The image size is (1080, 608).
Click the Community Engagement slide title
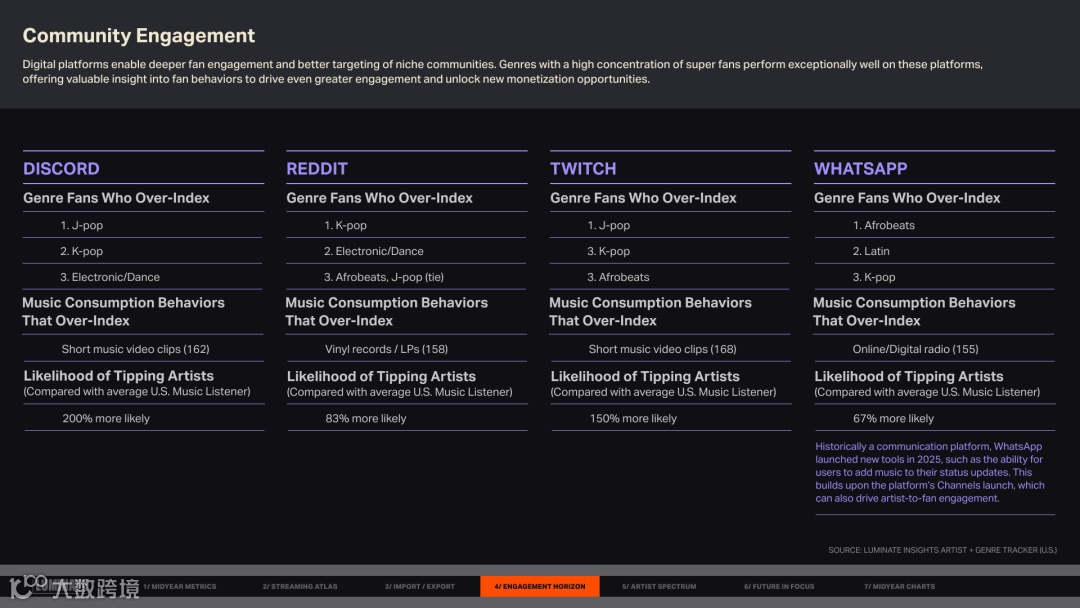click(x=139, y=36)
